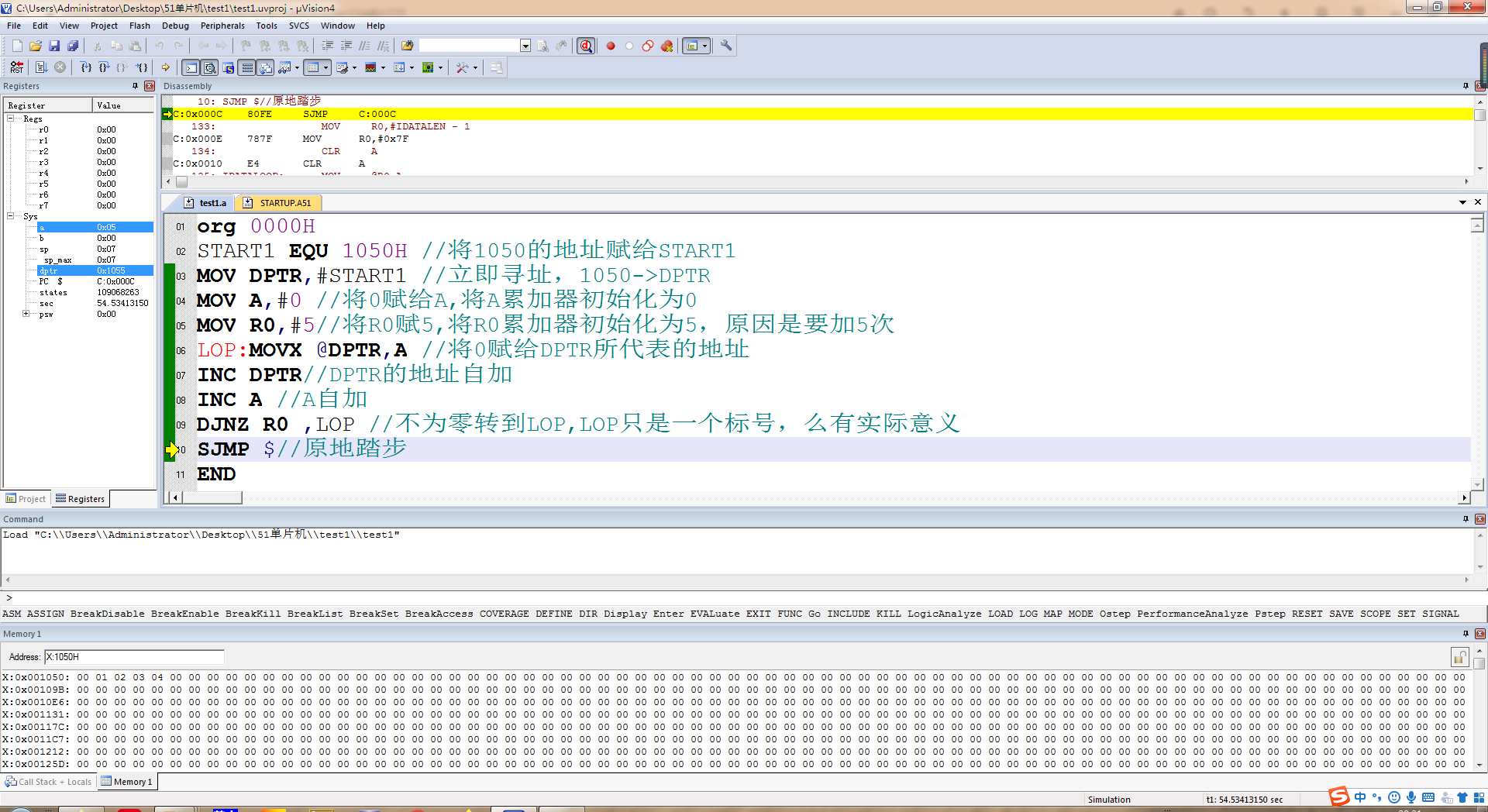The image size is (1488, 812).
Task: Step over the current line icon
Action: tap(104, 67)
